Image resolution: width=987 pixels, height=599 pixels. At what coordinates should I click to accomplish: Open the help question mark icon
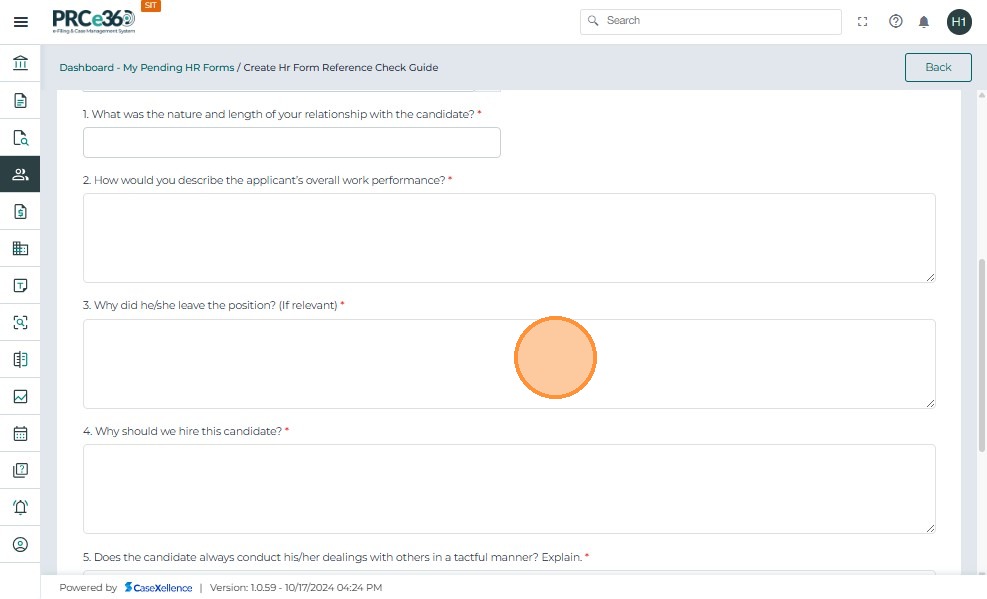896,22
